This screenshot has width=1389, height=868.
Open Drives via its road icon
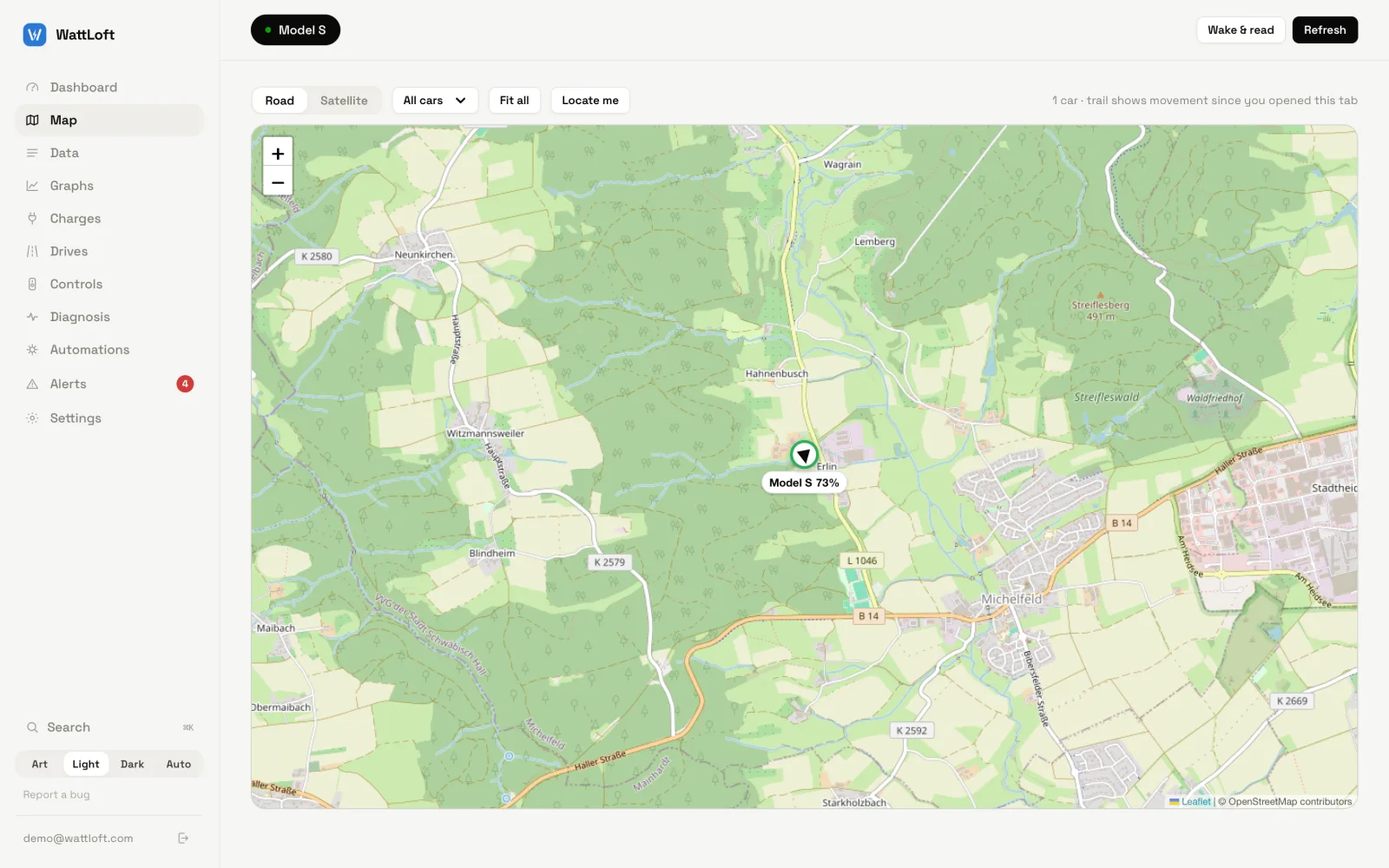[x=32, y=252]
